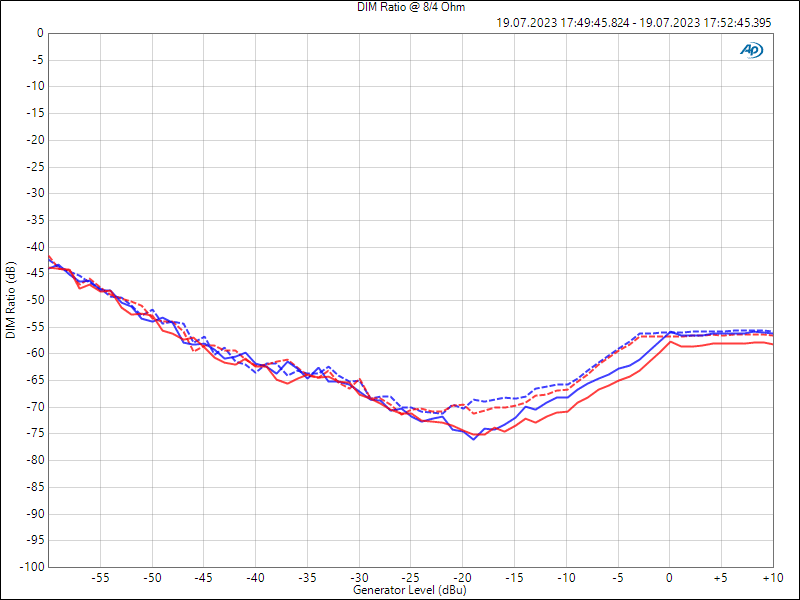The image size is (800, 600).
Task: Click the -90 label on the DIM Ratio axis
Action: pyautogui.click(x=35, y=514)
